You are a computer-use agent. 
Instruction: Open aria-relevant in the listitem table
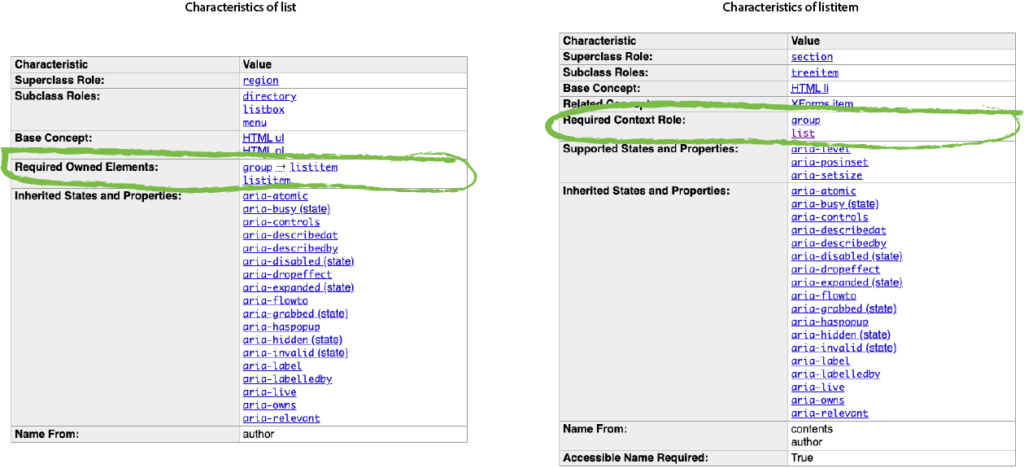(830, 413)
